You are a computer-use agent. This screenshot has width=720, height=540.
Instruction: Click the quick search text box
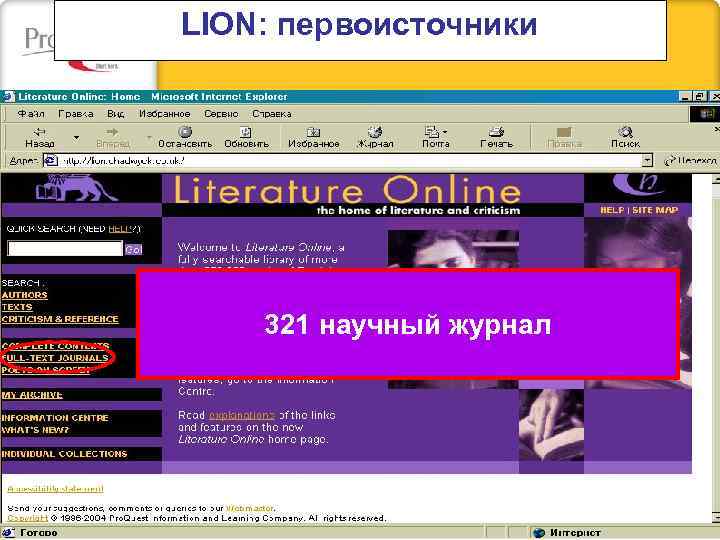65,248
